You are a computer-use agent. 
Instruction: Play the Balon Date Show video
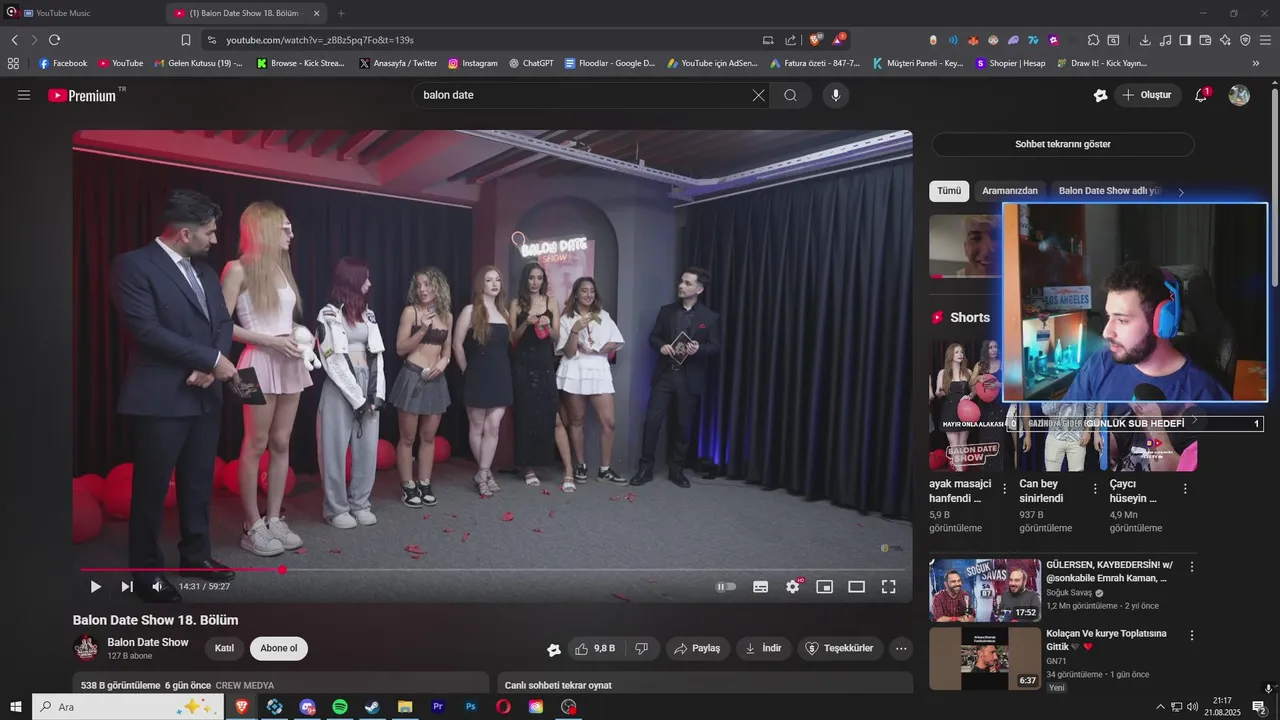pos(96,587)
